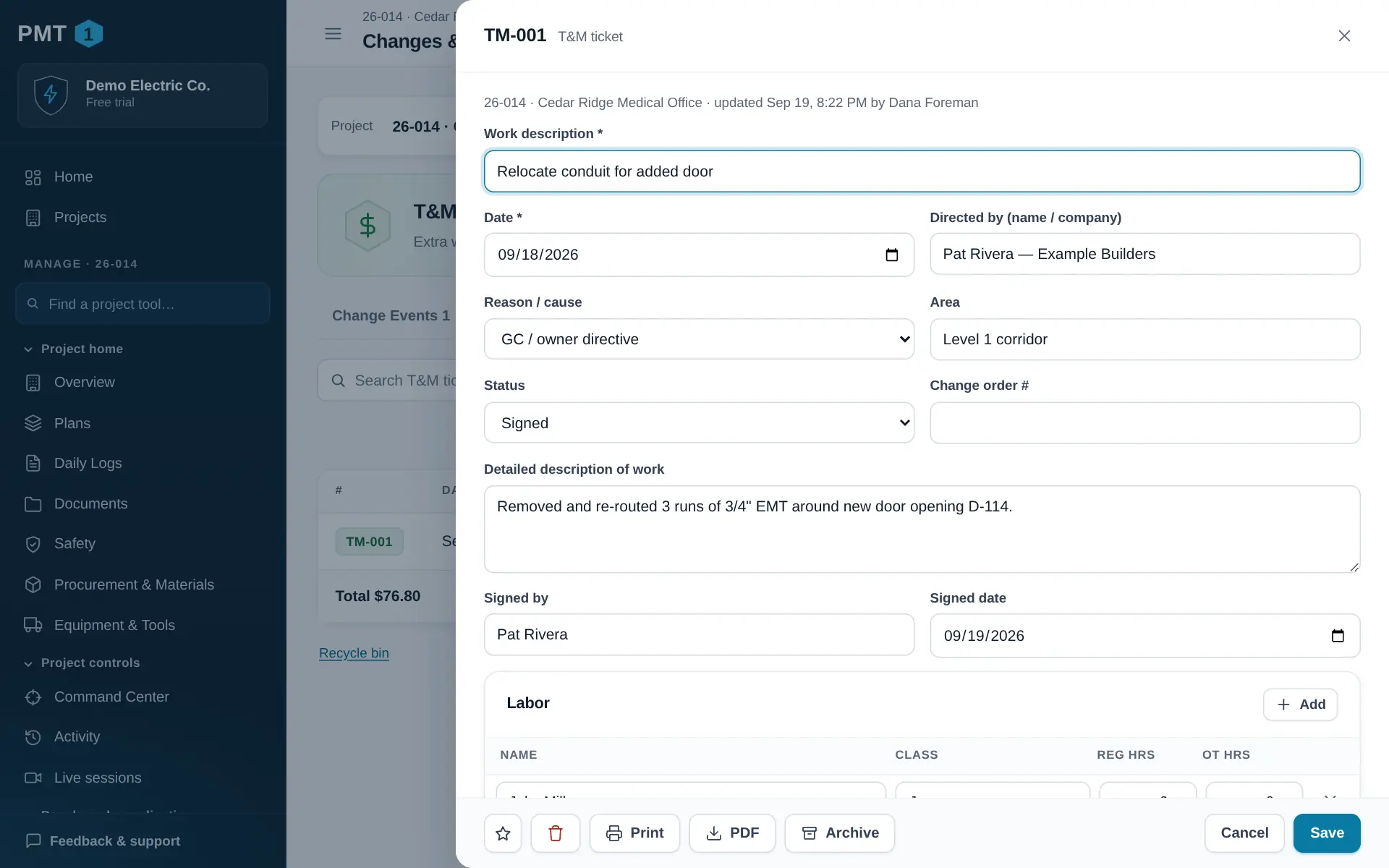The image size is (1389, 868).
Task: Click the Find a project tool search box
Action: click(143, 304)
